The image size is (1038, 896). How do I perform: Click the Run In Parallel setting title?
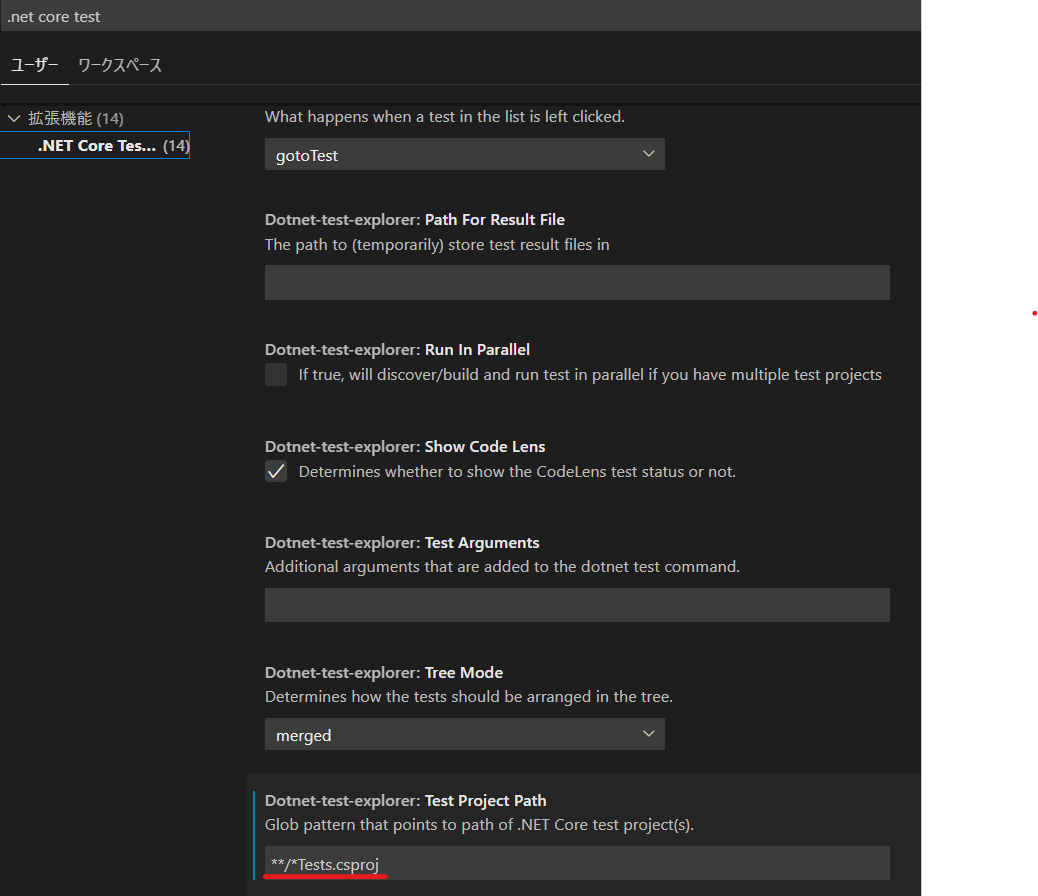[477, 350]
